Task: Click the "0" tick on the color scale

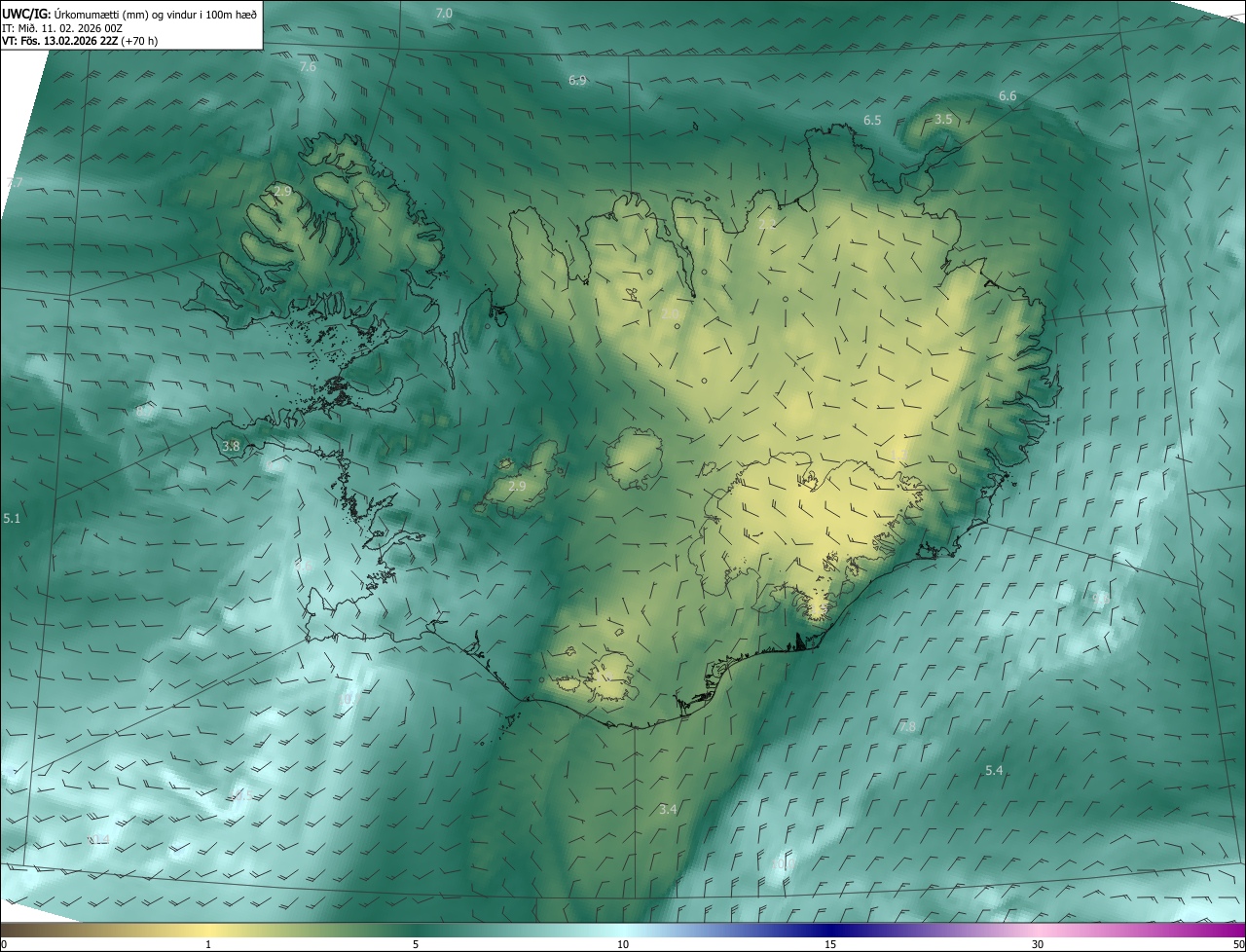Action: (x=4, y=945)
